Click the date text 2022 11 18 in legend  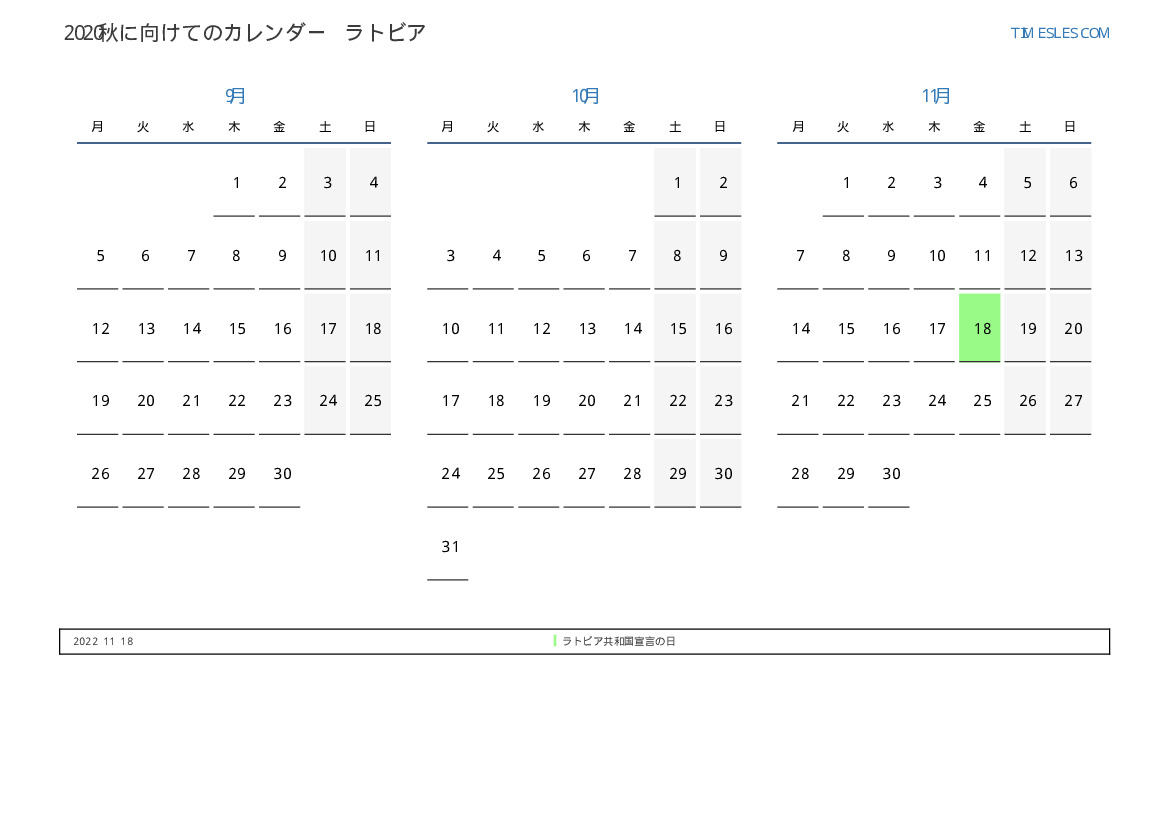[103, 641]
